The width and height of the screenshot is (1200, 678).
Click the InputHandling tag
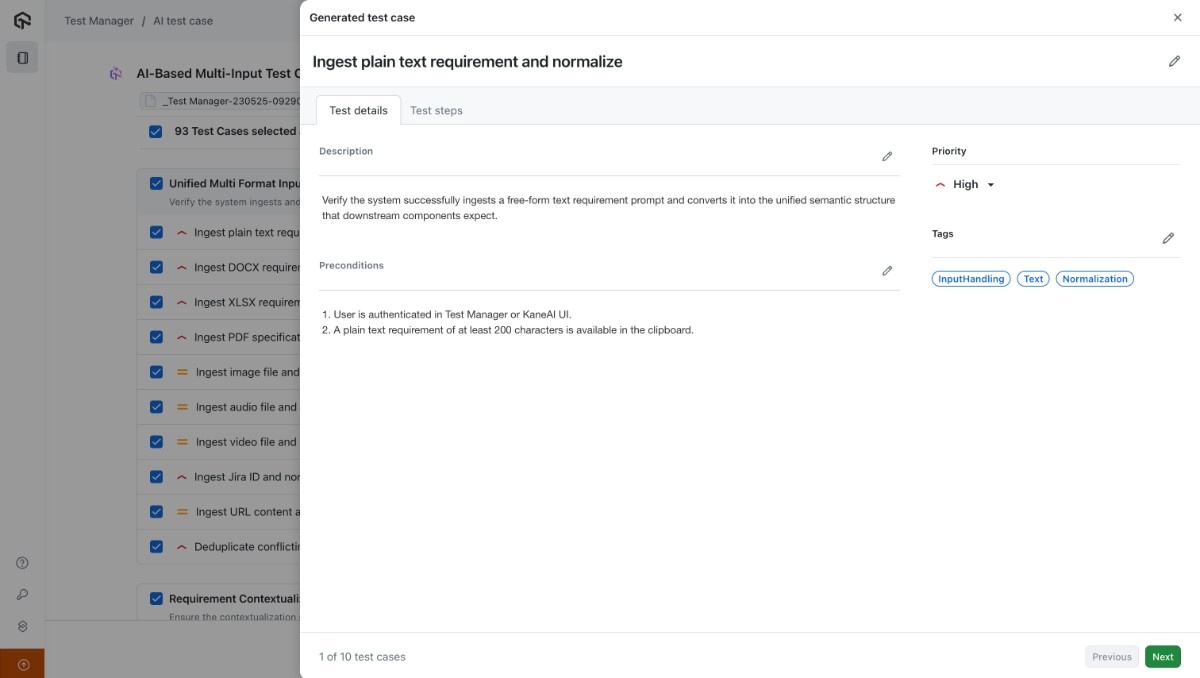[x=971, y=279]
